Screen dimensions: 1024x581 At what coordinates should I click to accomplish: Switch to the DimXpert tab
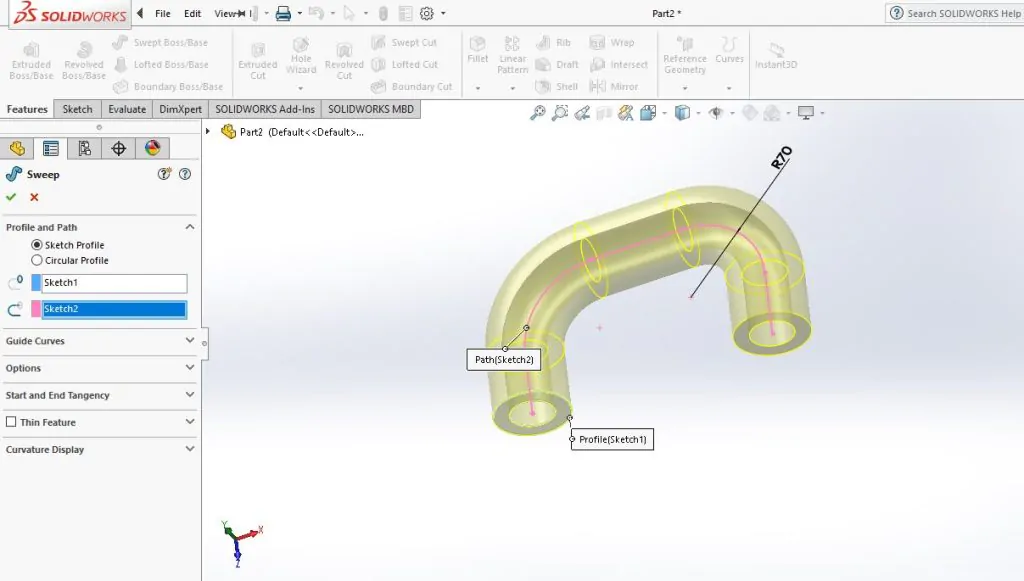(x=180, y=109)
